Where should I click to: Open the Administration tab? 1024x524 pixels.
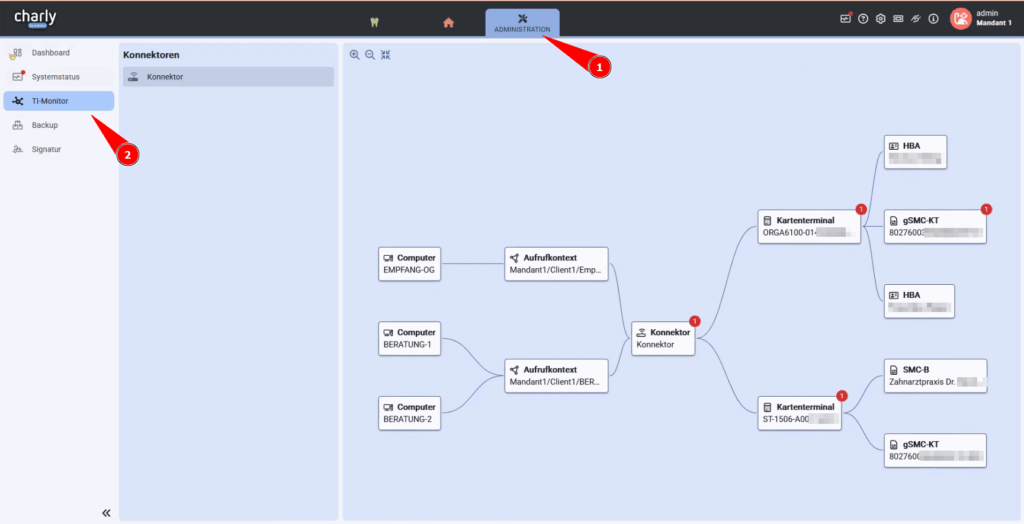tap(522, 23)
